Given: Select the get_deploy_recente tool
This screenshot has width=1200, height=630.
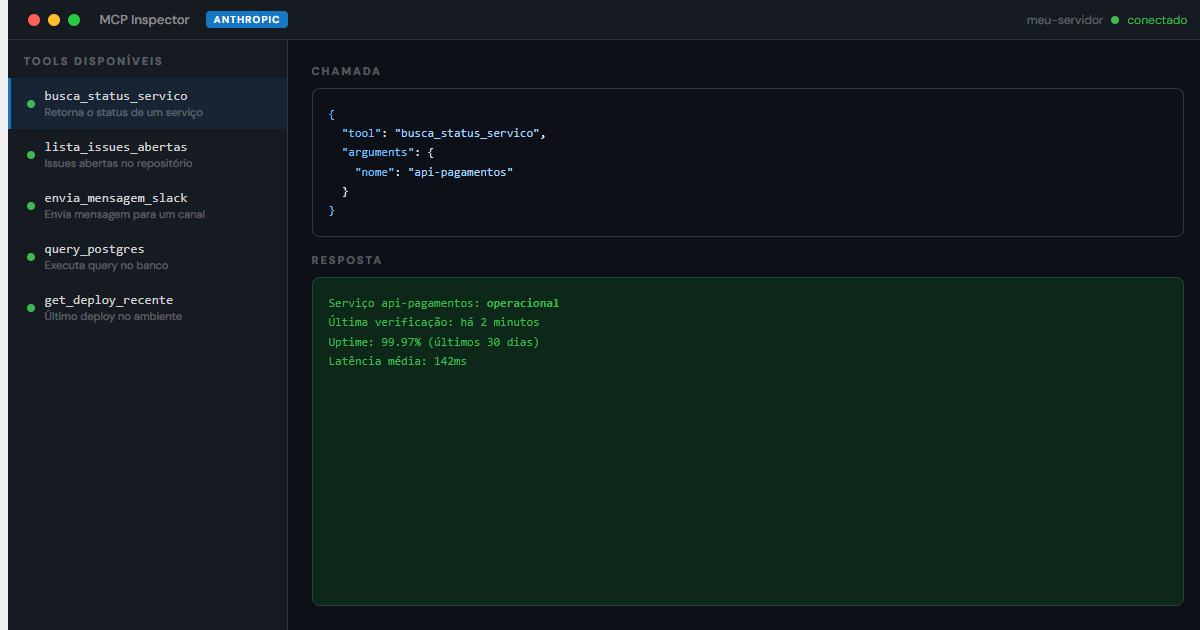Looking at the screenshot, I should click(147, 307).
